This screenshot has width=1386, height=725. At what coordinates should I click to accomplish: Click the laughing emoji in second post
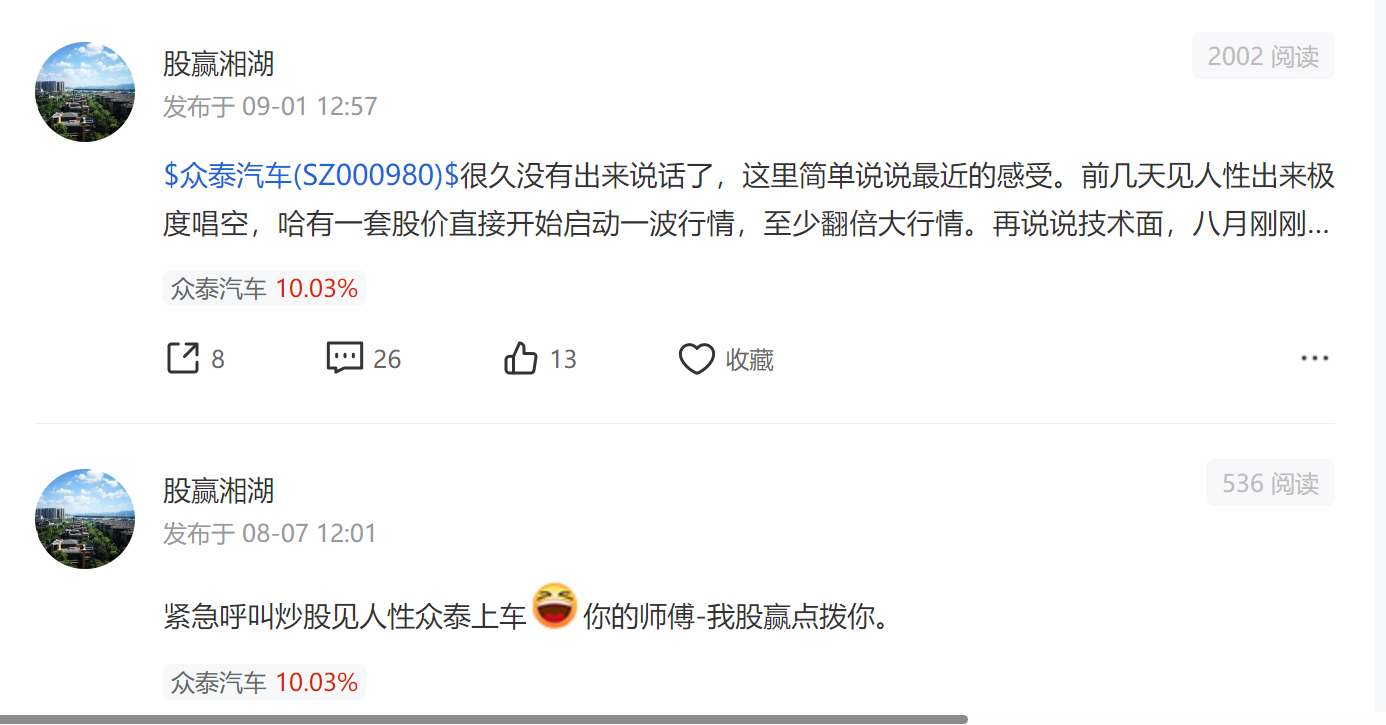(555, 606)
